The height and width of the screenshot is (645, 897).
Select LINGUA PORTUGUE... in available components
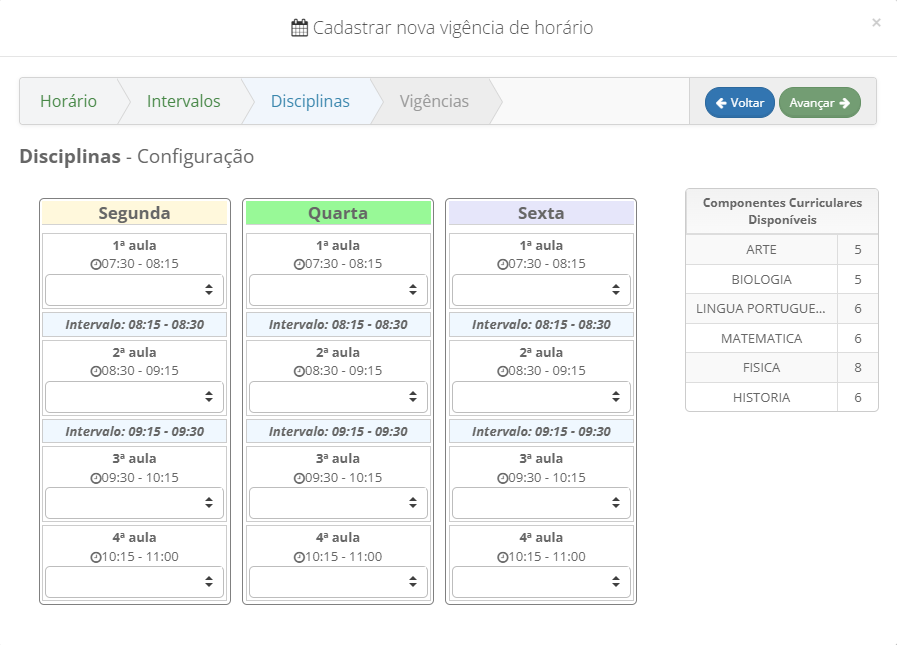point(761,308)
